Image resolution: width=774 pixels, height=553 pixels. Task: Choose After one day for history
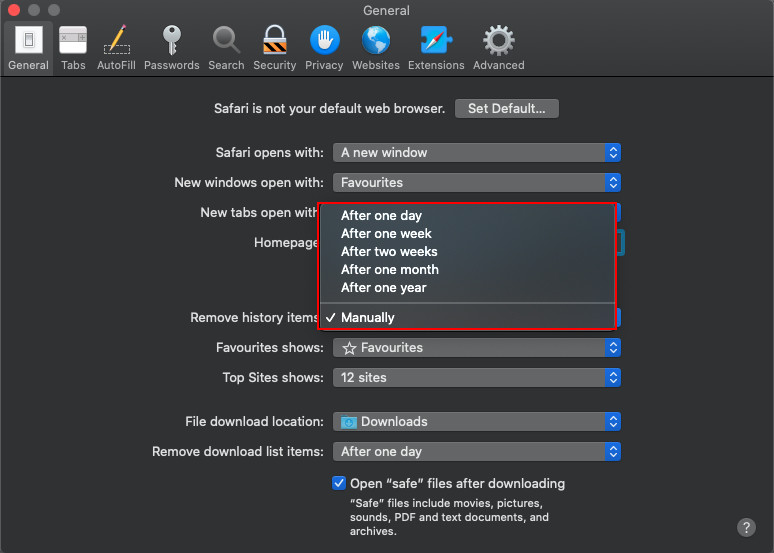(467, 216)
